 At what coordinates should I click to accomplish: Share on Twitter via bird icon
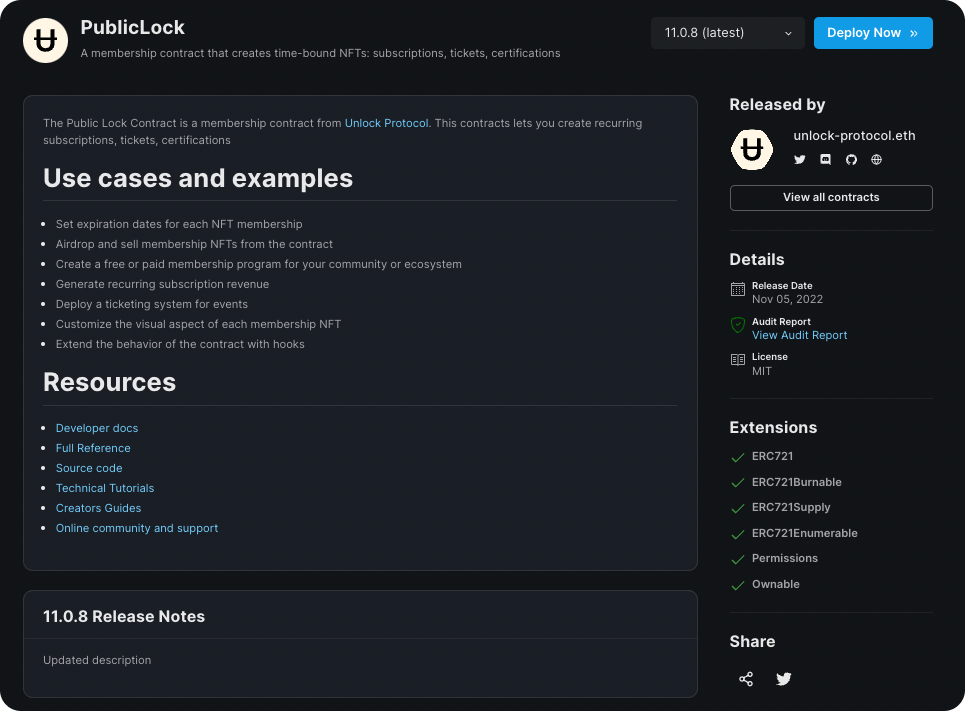[783, 678]
